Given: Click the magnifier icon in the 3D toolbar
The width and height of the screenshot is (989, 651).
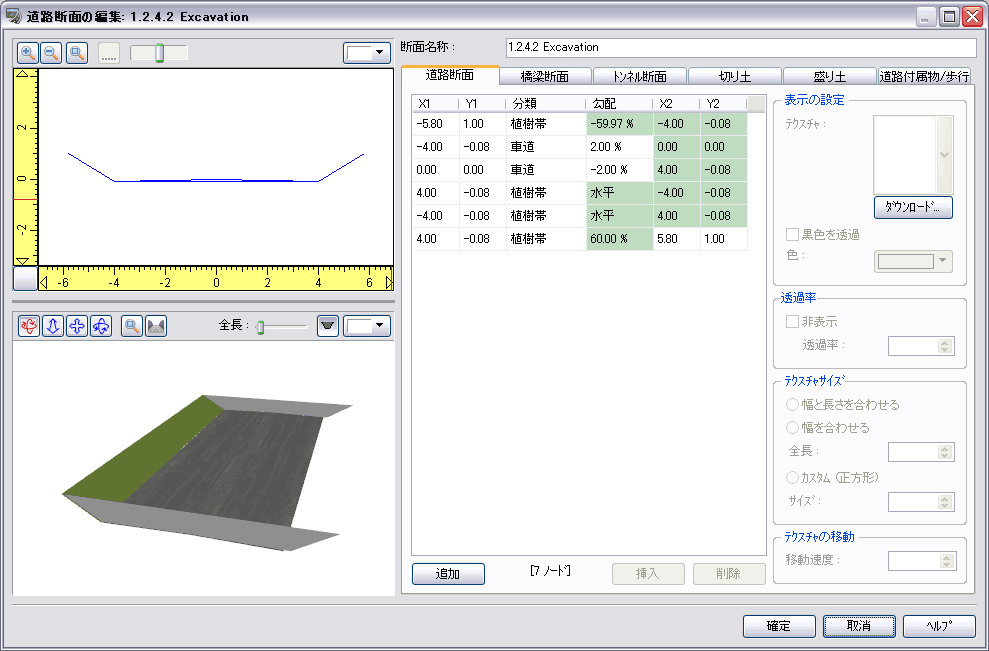Looking at the screenshot, I should (131, 326).
